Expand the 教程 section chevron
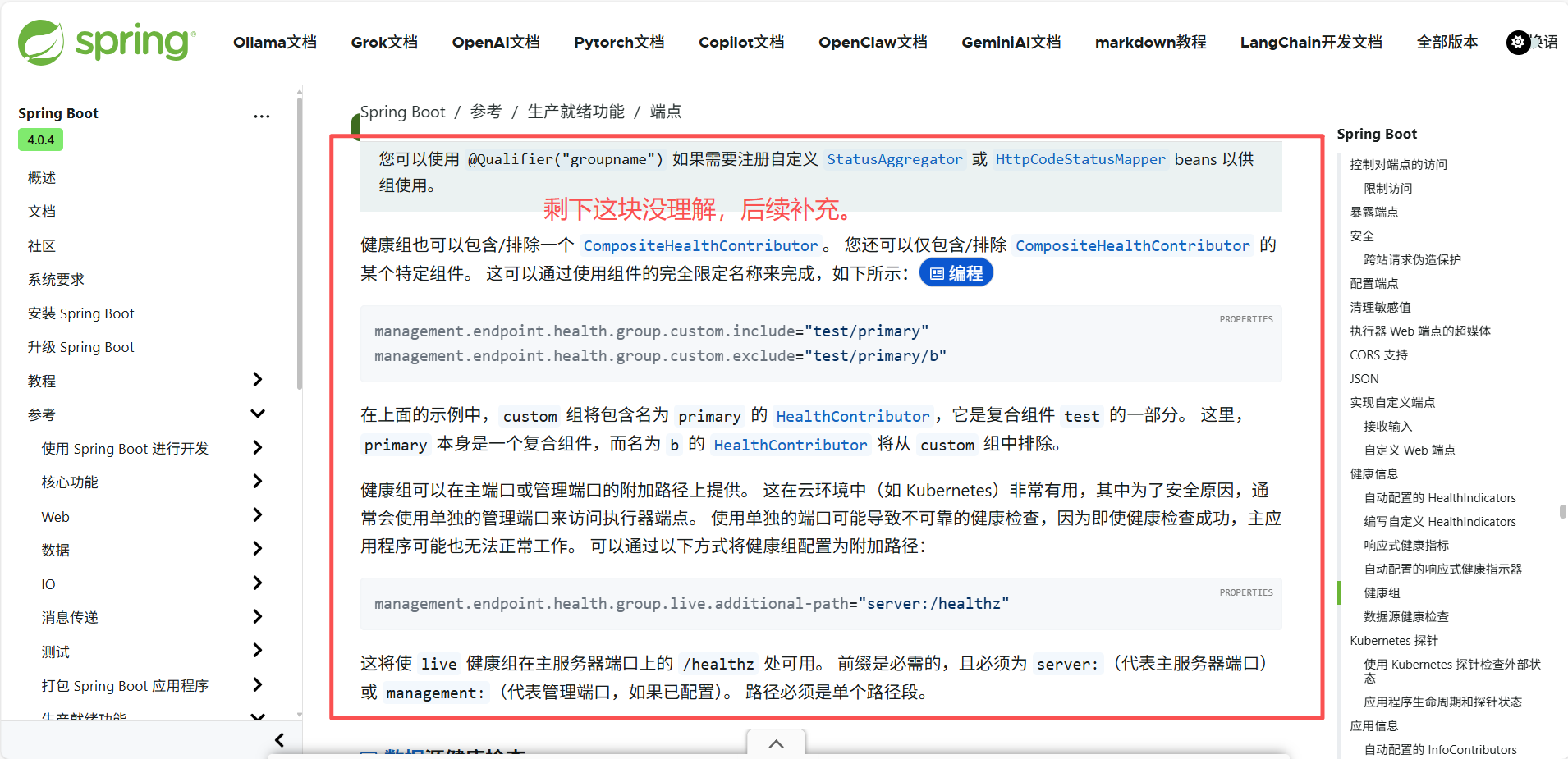 pos(258,379)
